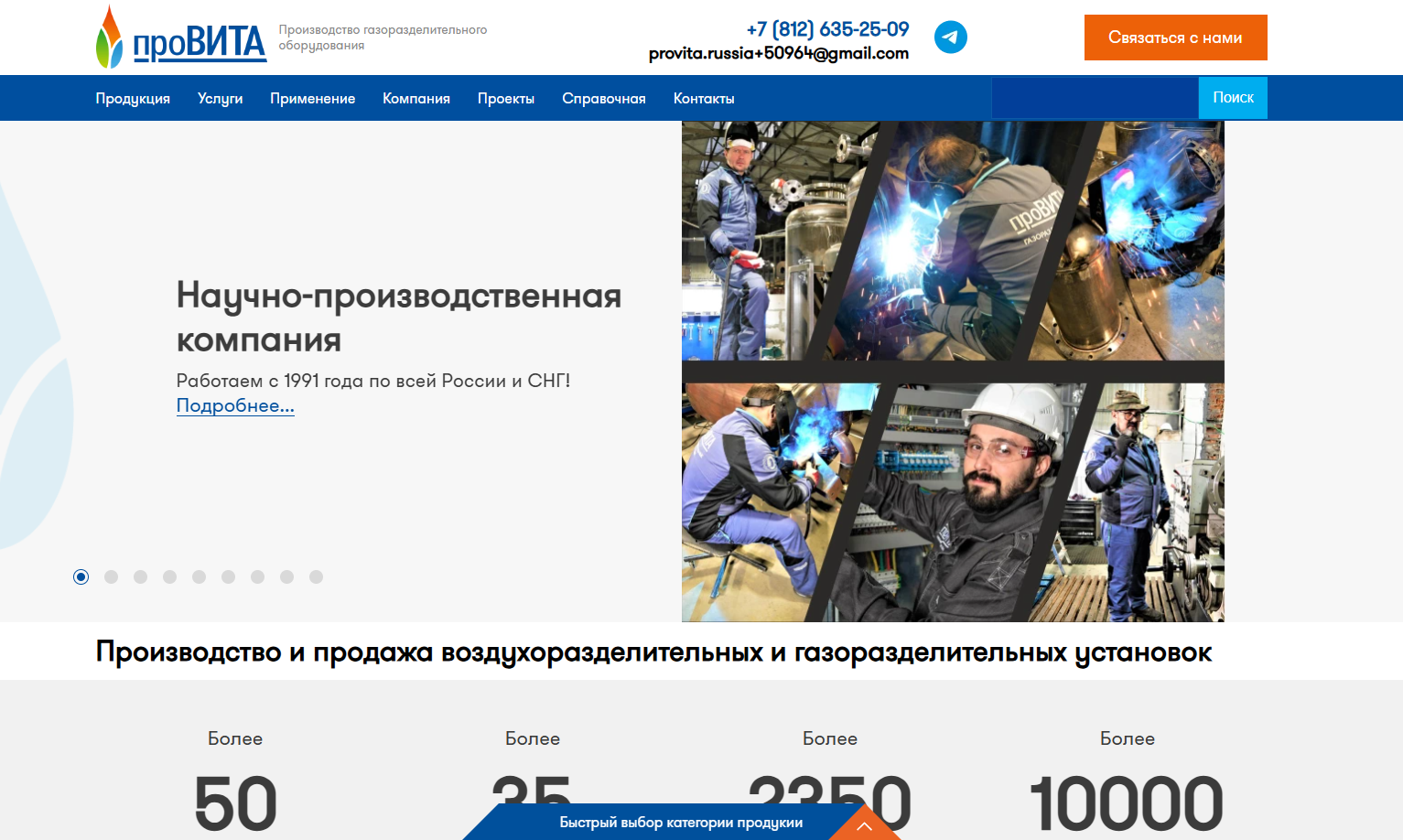Switch to the second slide dot
Viewport: 1403px width, 840px height.
coord(111,576)
